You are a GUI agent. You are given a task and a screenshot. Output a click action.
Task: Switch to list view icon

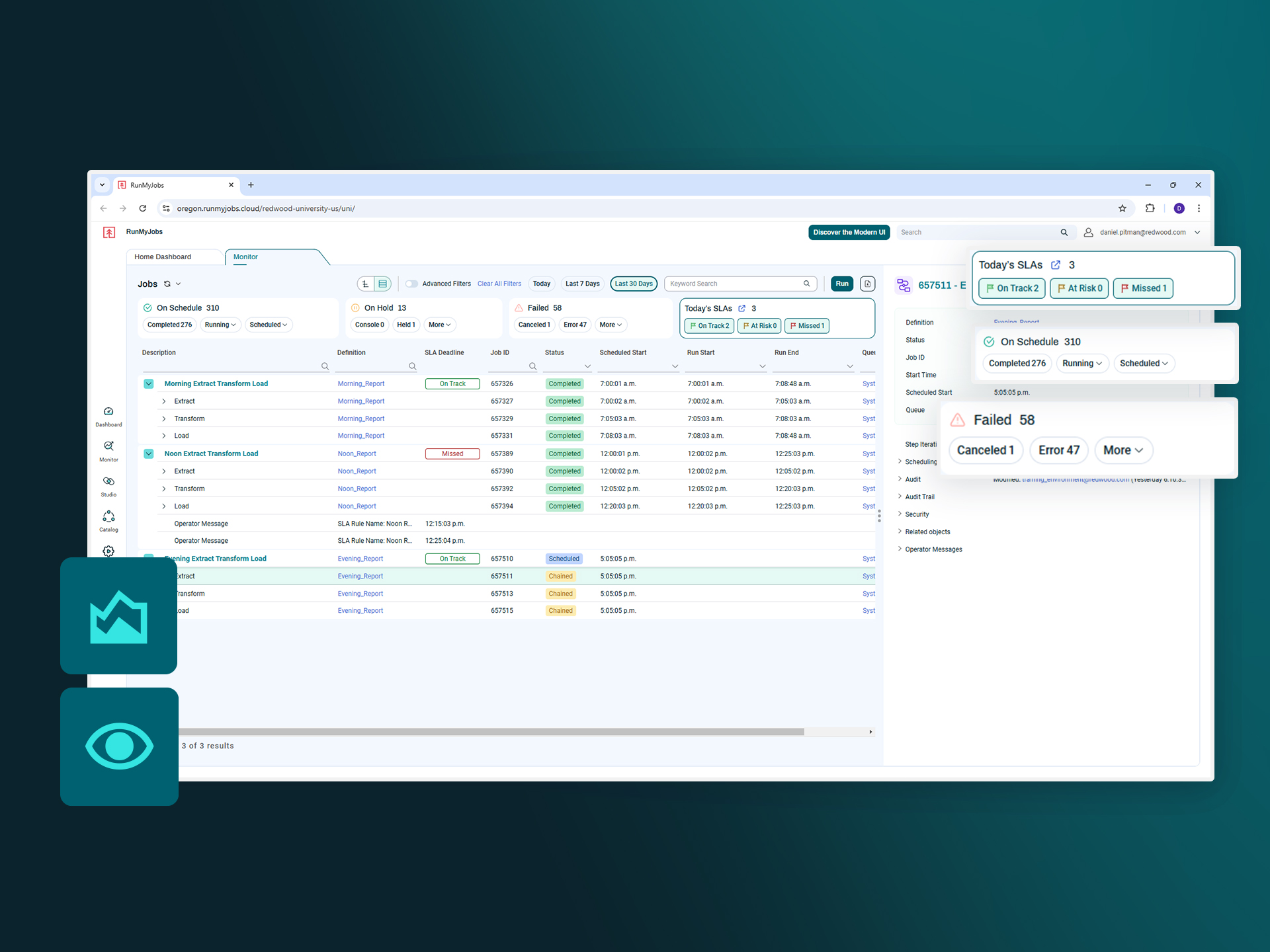point(382,284)
